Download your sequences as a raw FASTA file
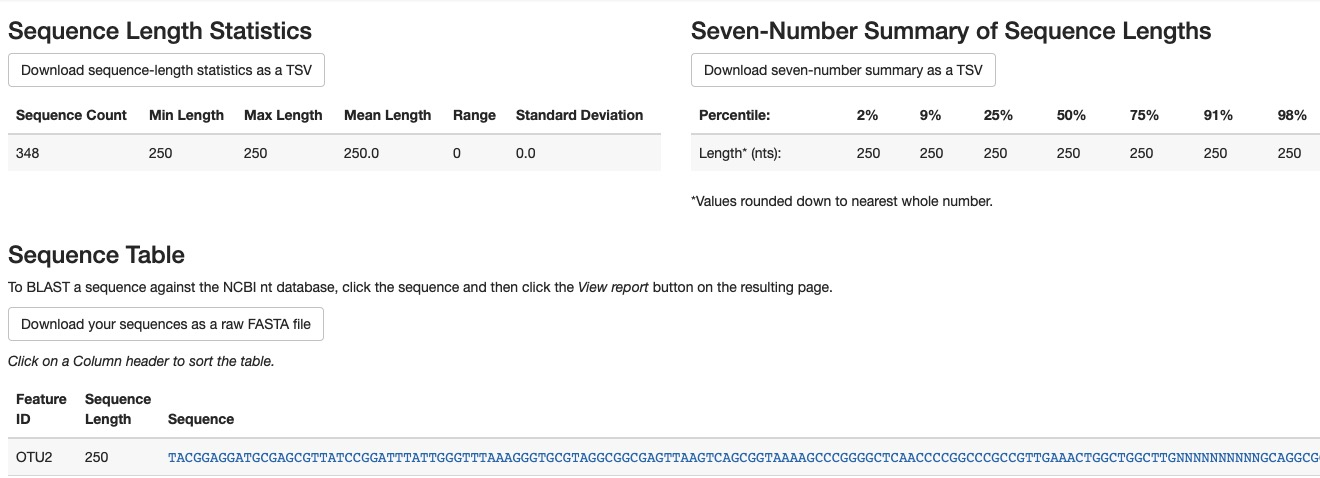 coord(166,324)
